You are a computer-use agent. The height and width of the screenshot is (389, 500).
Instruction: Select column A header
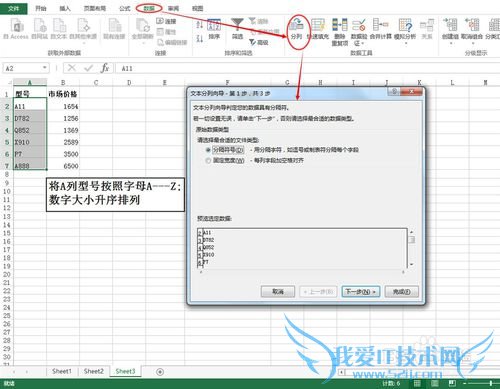(30, 82)
